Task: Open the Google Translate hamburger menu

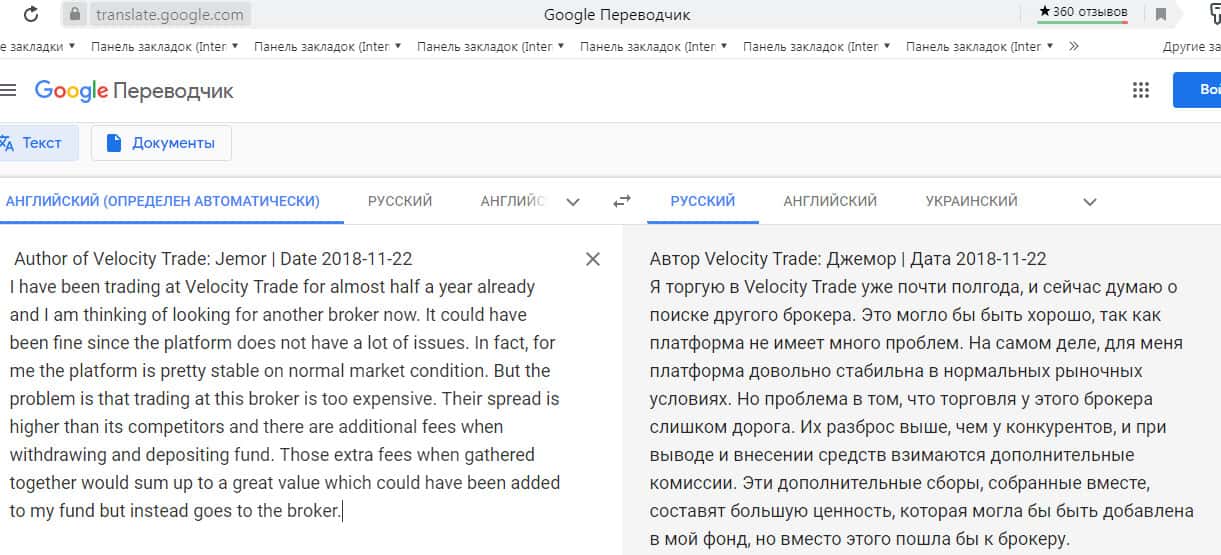Action: coord(9,90)
